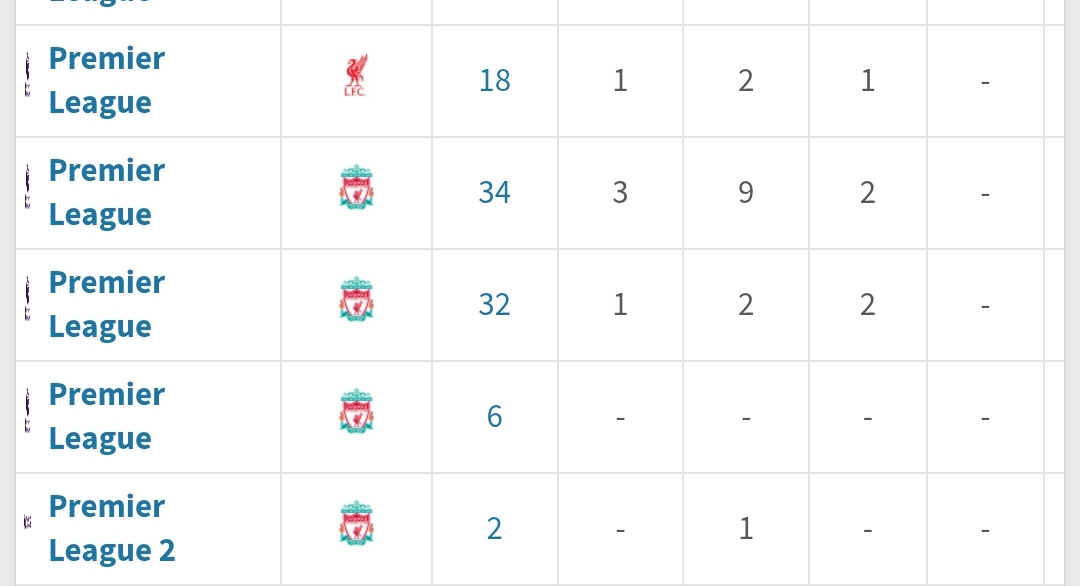This screenshot has height=586, width=1080.
Task: Click the 32 appearances number link
Action: tap(494, 304)
